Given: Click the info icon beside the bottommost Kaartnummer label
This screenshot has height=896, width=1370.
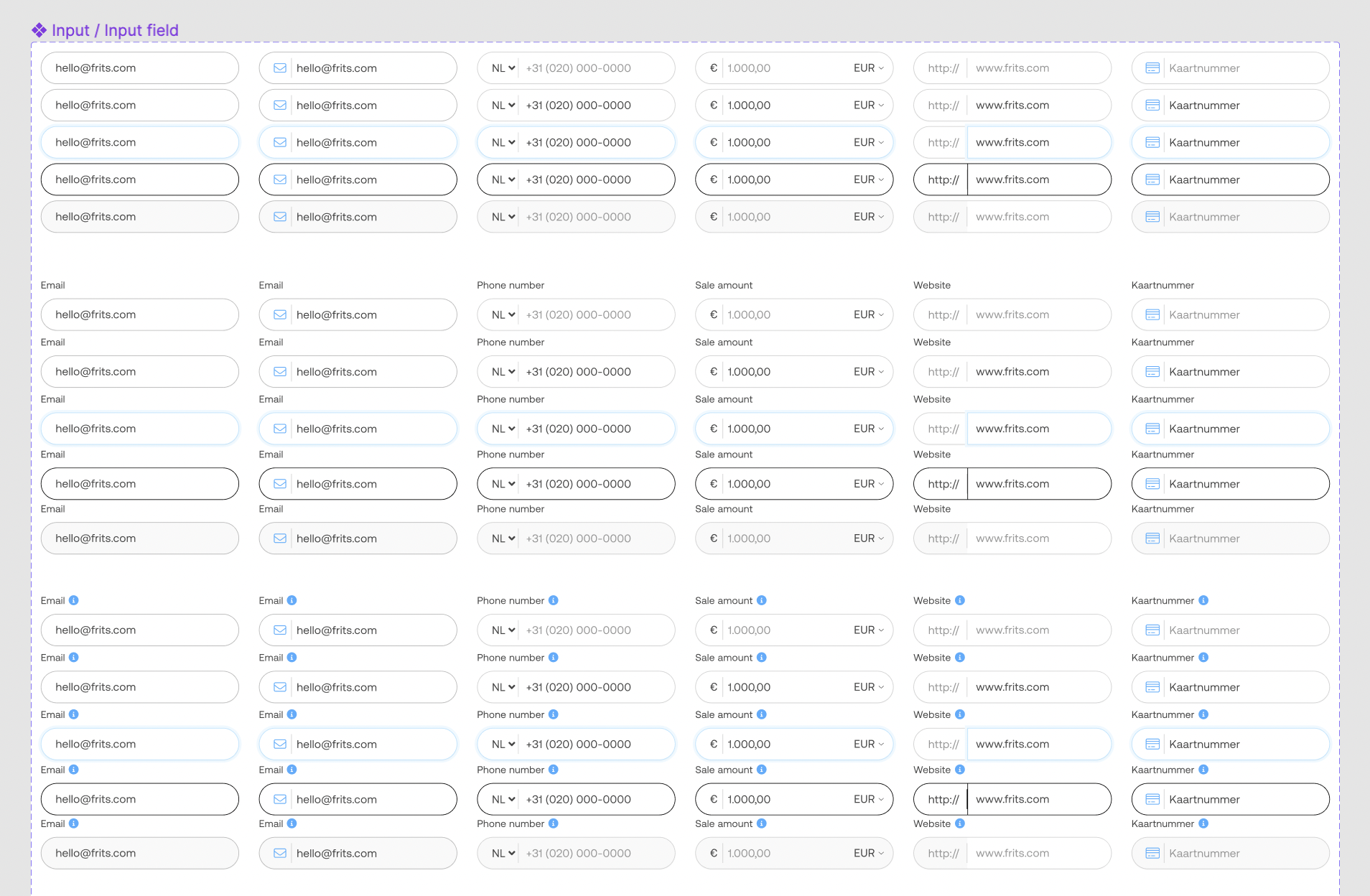Looking at the screenshot, I should point(1203,823).
